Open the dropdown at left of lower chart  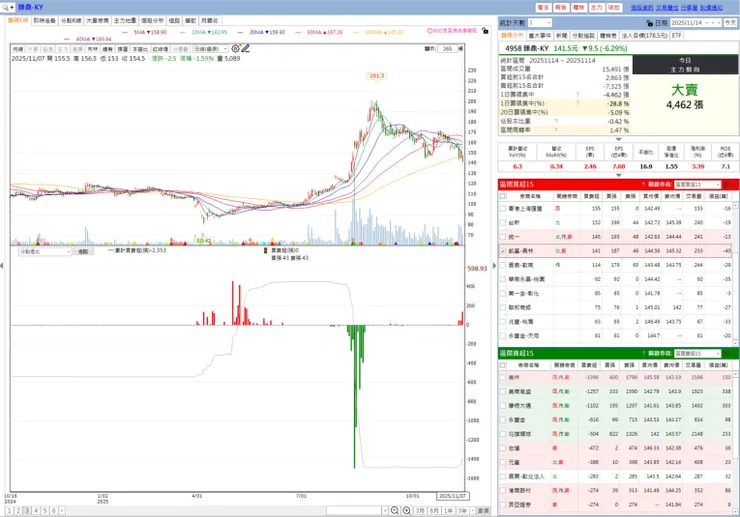coord(45,252)
